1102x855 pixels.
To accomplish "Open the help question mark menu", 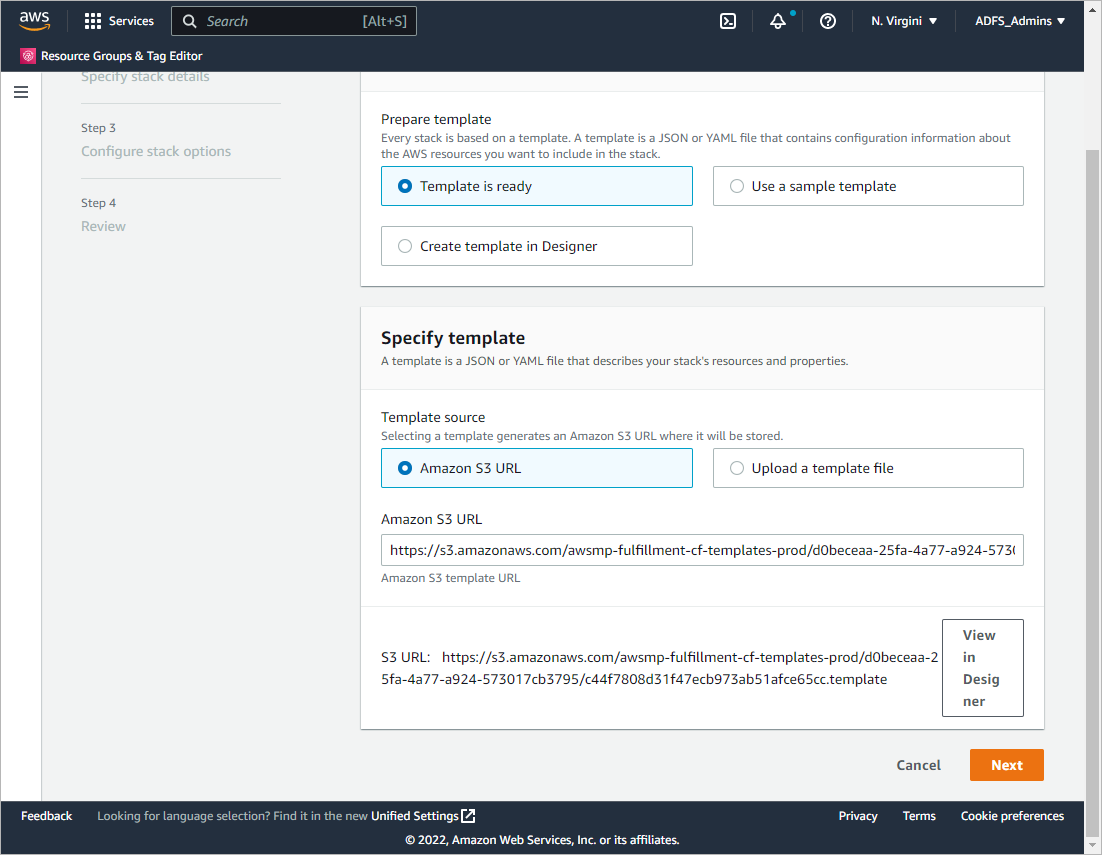I will click(x=828, y=21).
